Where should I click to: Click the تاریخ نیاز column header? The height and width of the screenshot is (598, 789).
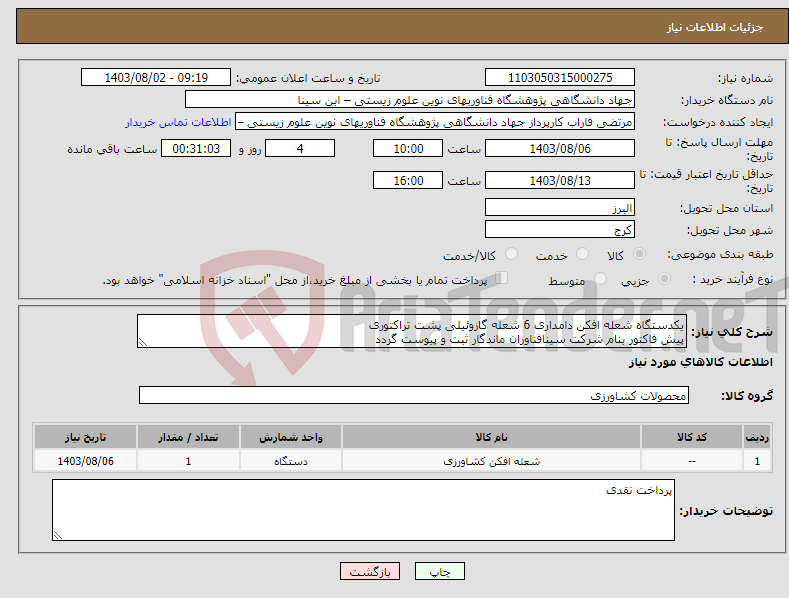(x=86, y=437)
